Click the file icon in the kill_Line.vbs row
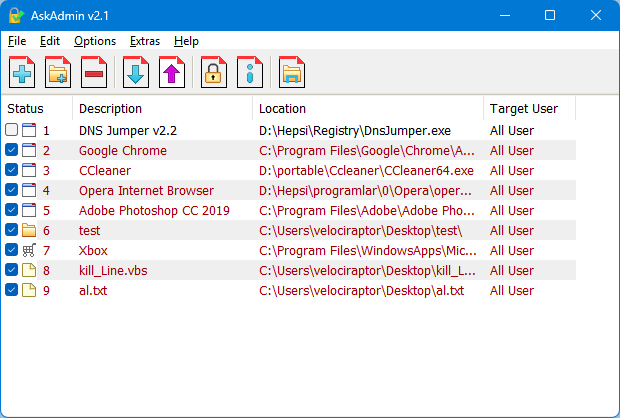620x418 pixels. pyautogui.click(x=29, y=270)
